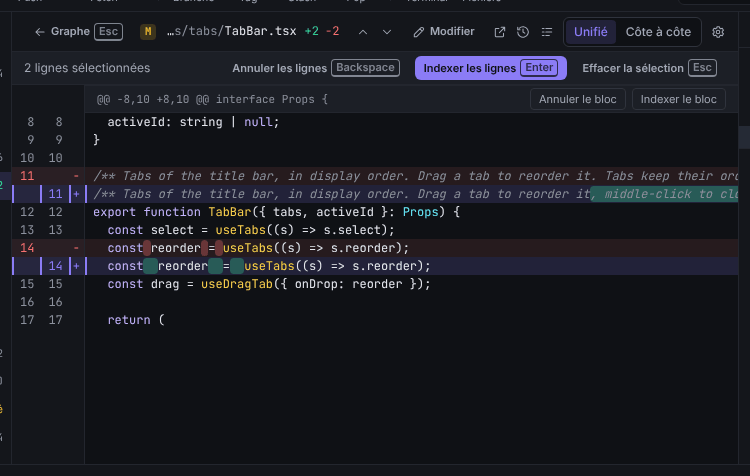
Task: Switch to Unifié diff view
Action: click(x=591, y=32)
